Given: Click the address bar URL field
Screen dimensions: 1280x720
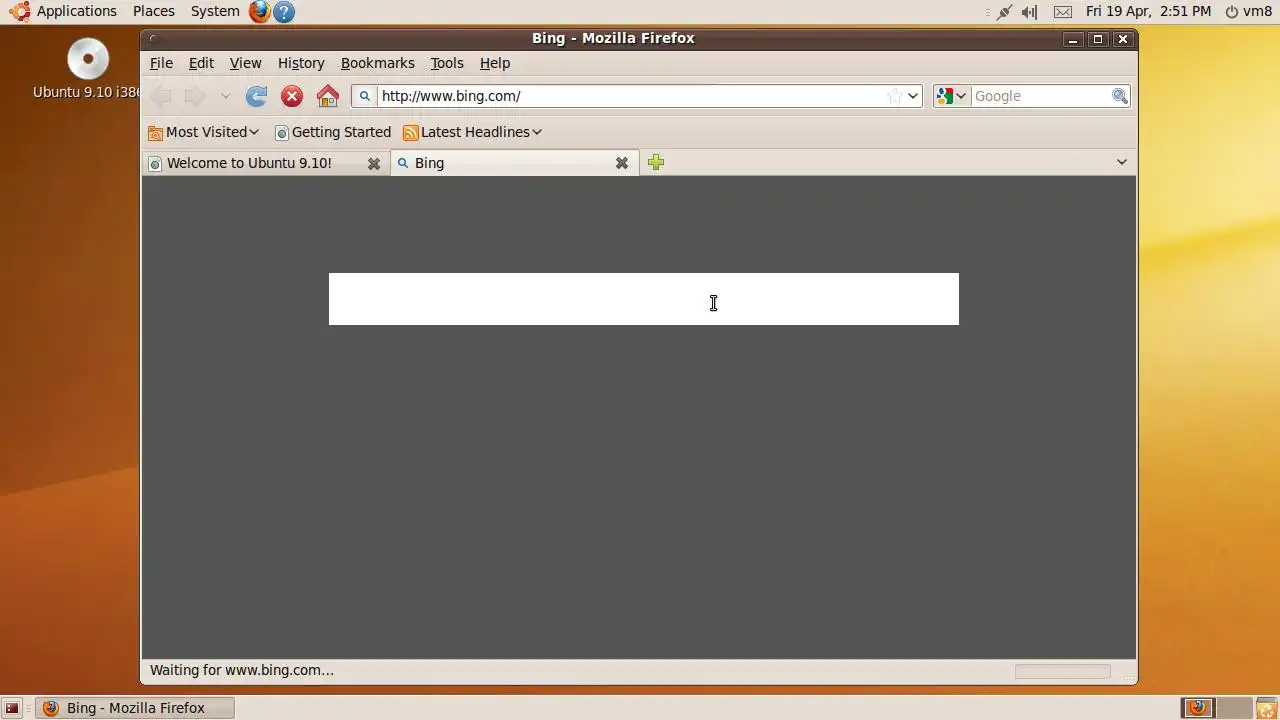Looking at the screenshot, I should [x=630, y=96].
